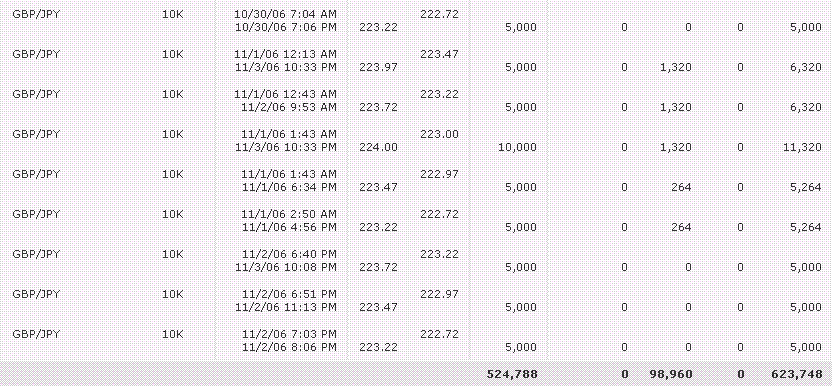Select bought price 223.00
This screenshot has height=386, width=832.
tap(439, 134)
